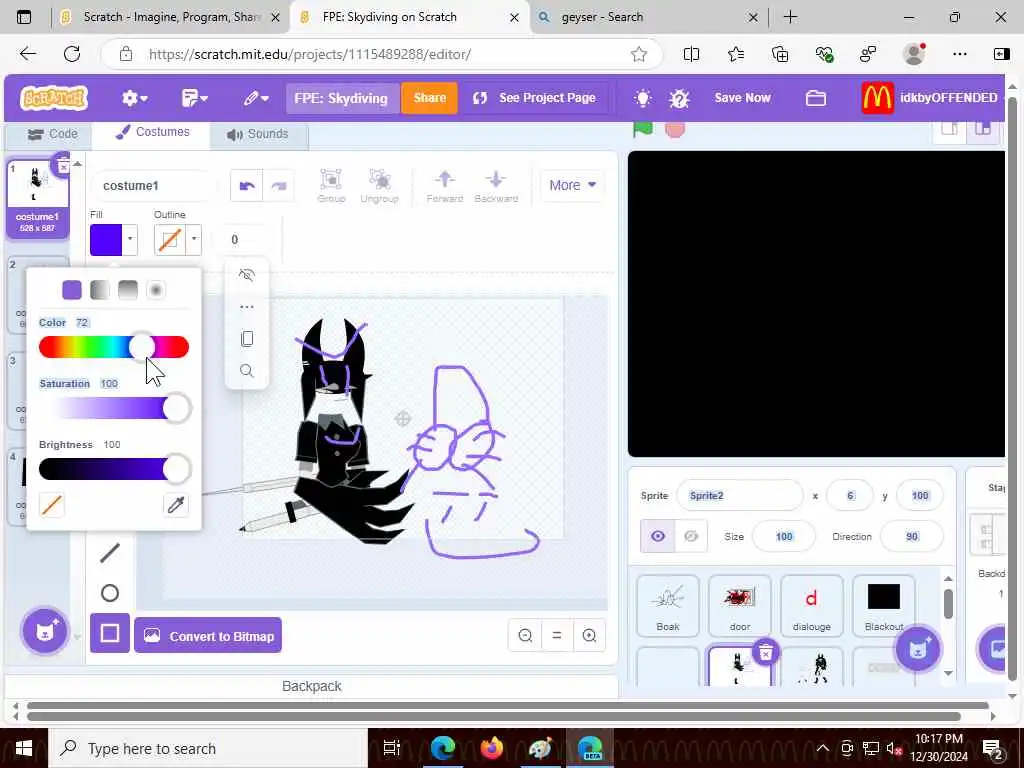Open the Tutorials lightbulb icon
The height and width of the screenshot is (768, 1024).
click(643, 99)
